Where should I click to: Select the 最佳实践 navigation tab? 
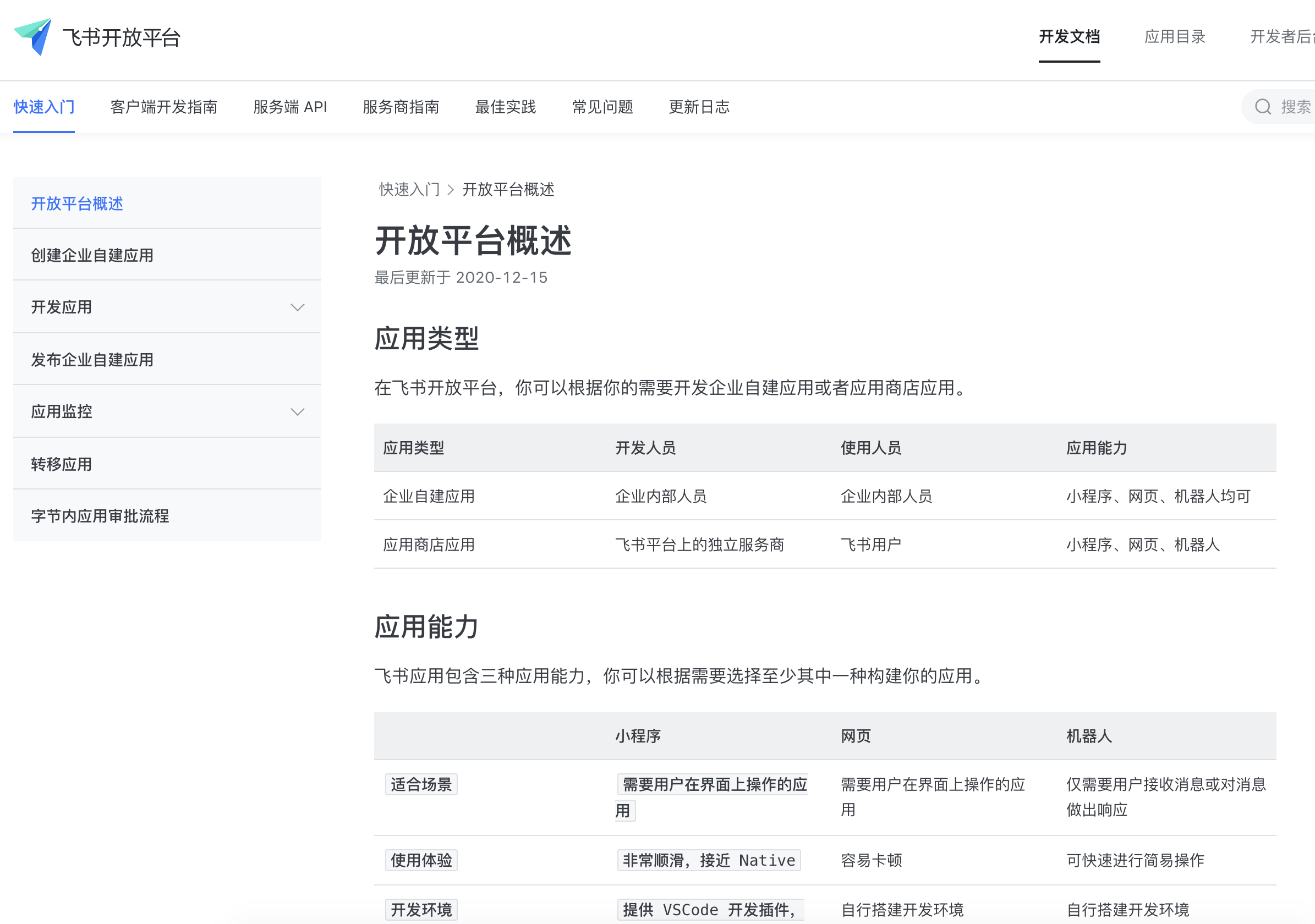pyautogui.click(x=505, y=107)
